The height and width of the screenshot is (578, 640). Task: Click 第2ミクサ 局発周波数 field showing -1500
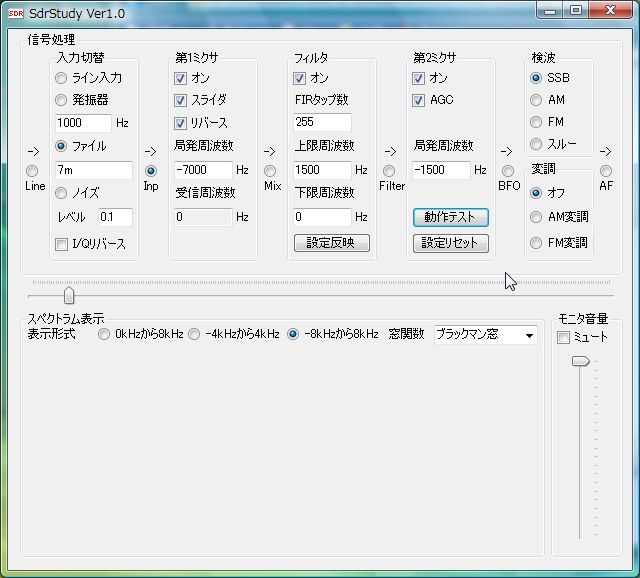tap(441, 170)
